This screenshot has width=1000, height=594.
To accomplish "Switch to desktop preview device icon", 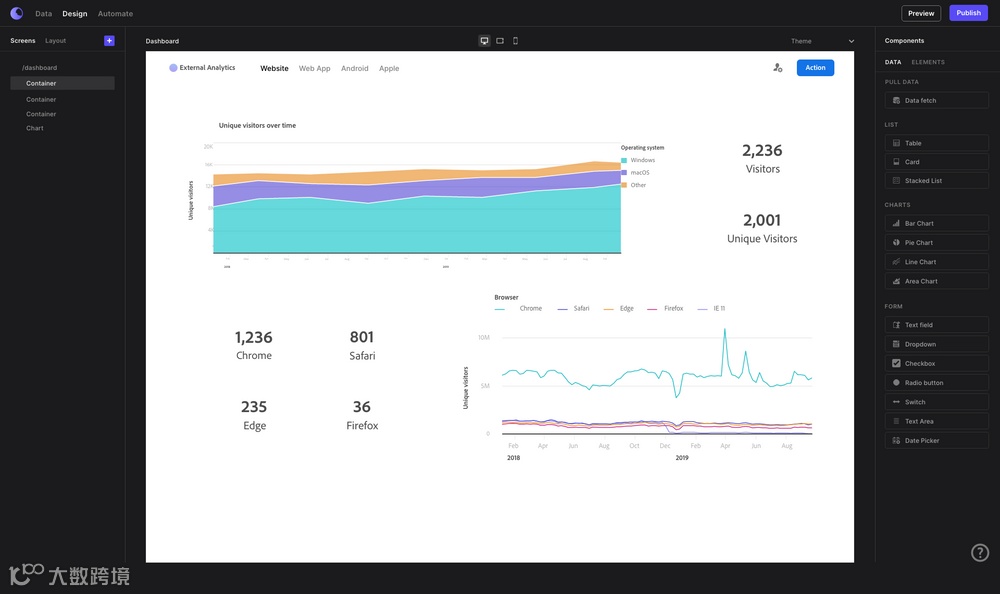I will [x=485, y=41].
